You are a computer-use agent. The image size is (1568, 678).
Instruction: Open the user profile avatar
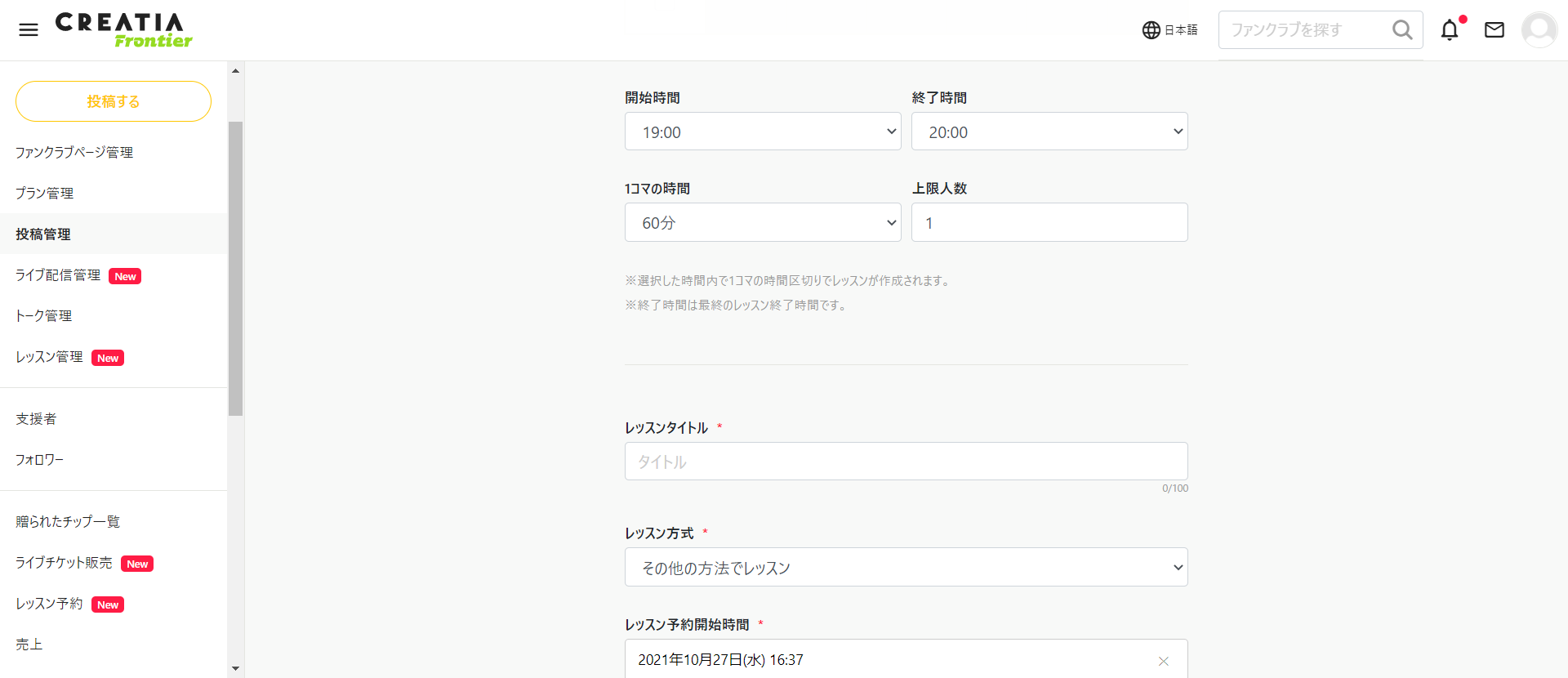point(1539,30)
